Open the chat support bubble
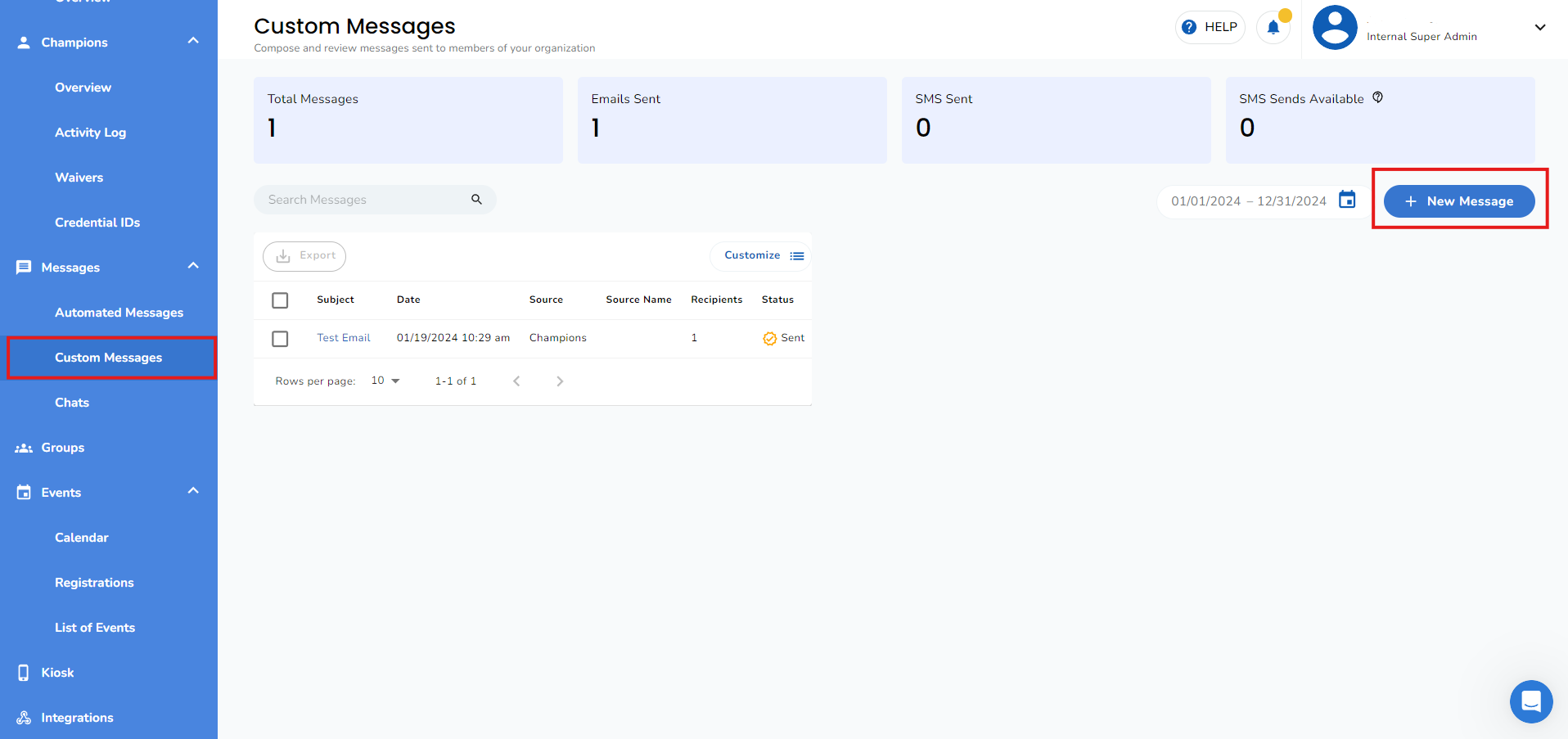Screen dimensions: 1568x739 tap(1530, 701)
